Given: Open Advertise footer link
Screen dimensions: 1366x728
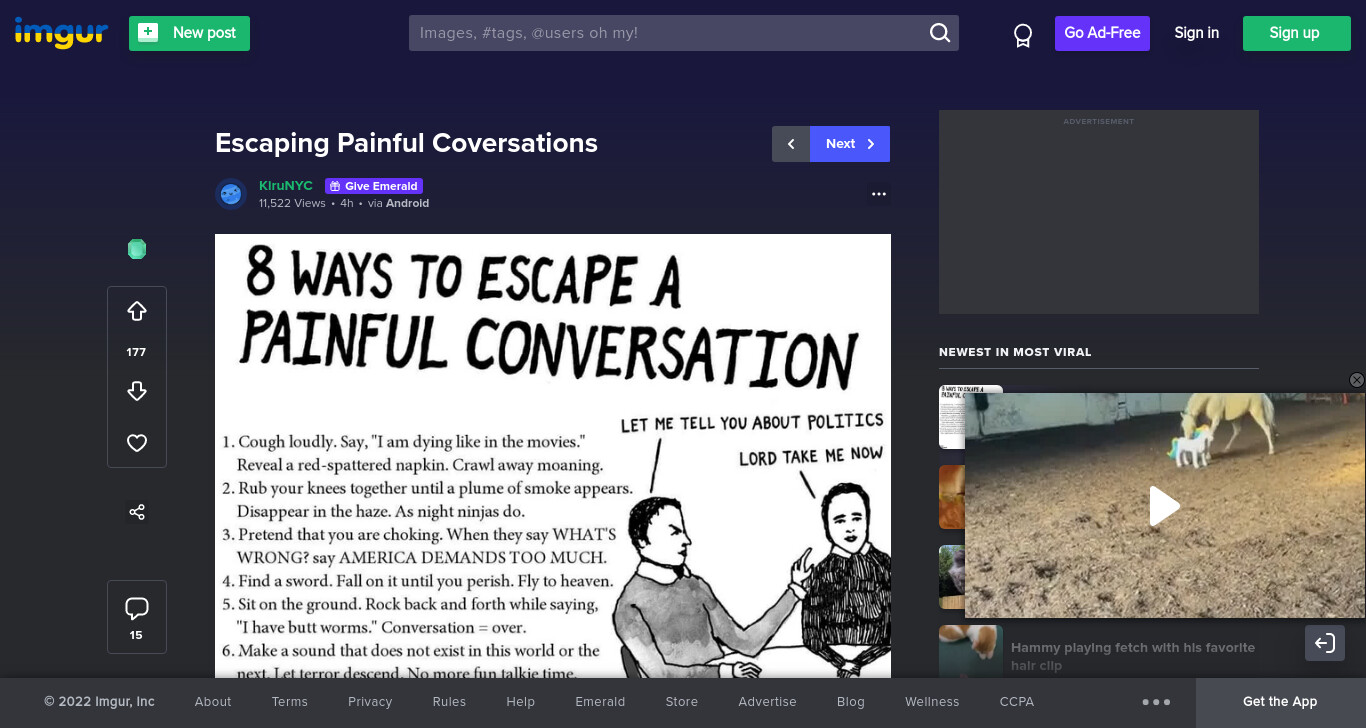Looking at the screenshot, I should coord(767,702).
